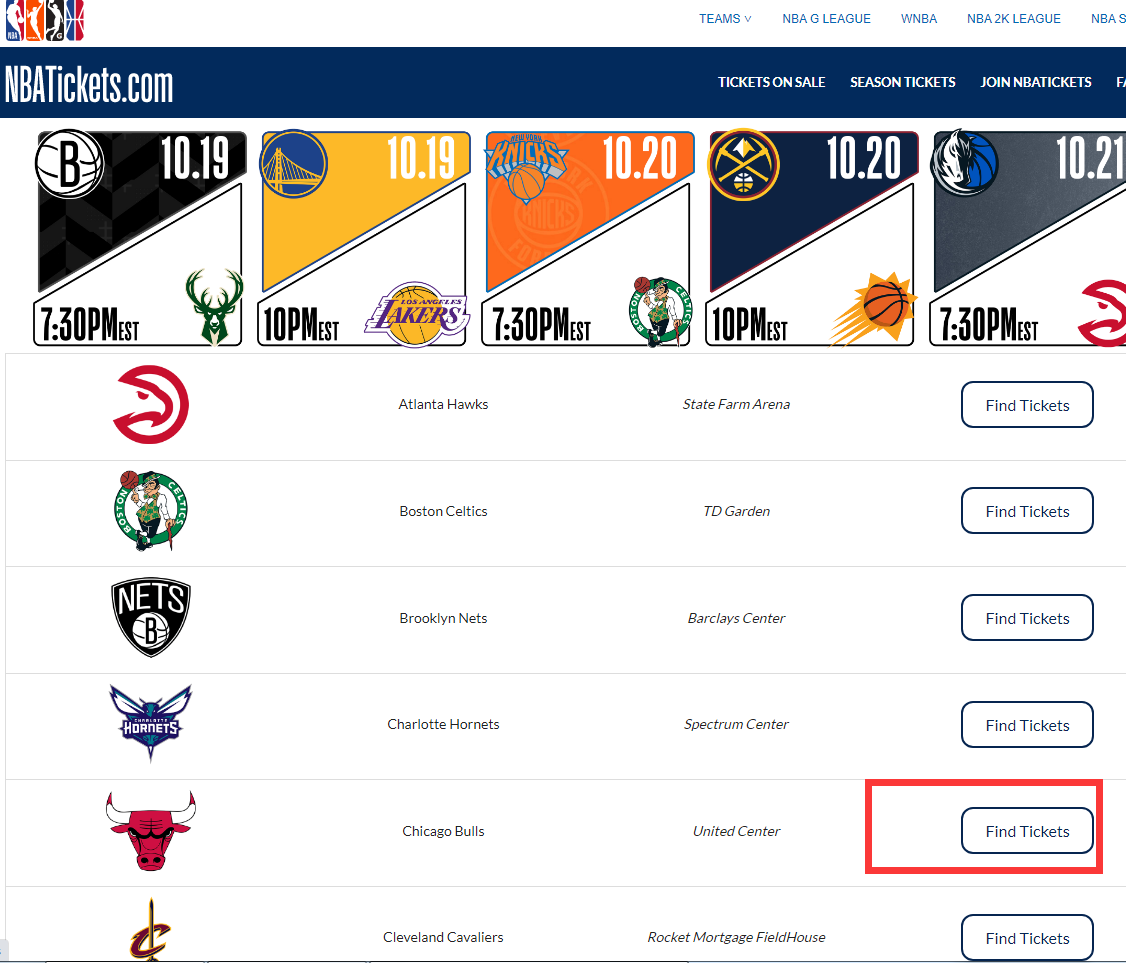Open NBA 2K LEAGUE link

1013,19
